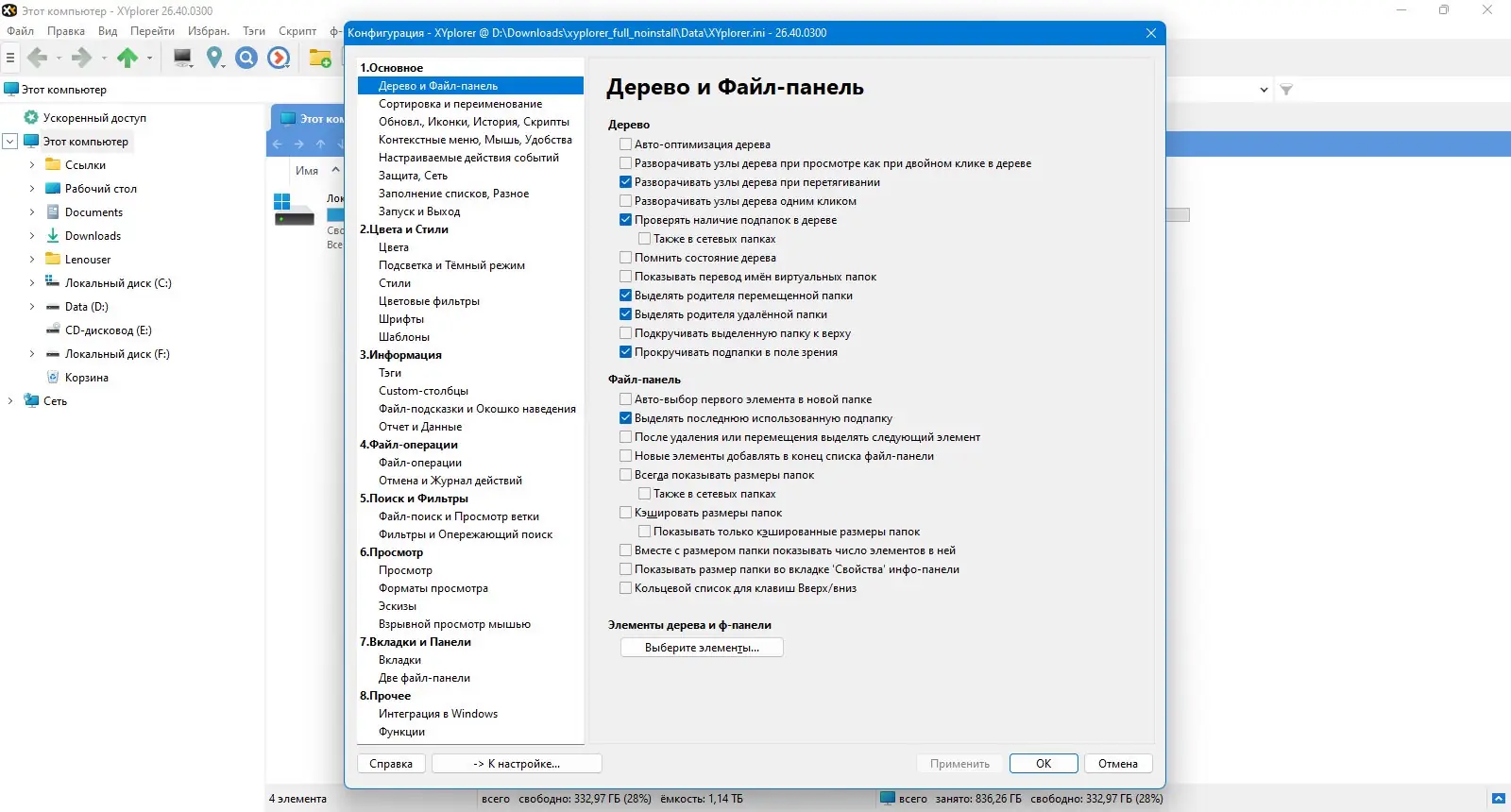Screen dimensions: 1511x812
Task: Click 'Выберите элементы...' button
Action: coord(702,648)
